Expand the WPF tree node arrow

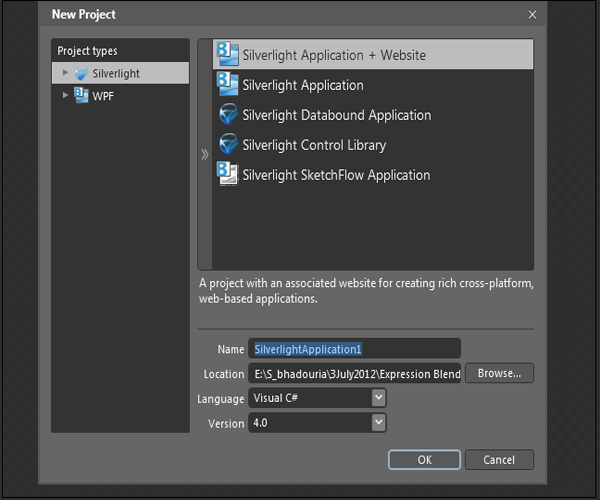[x=66, y=96]
